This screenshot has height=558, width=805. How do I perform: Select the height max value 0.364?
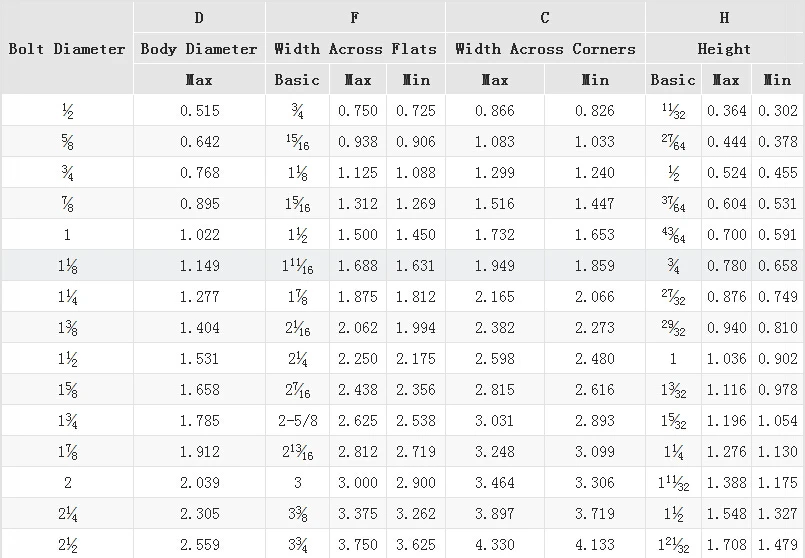pyautogui.click(x=726, y=111)
